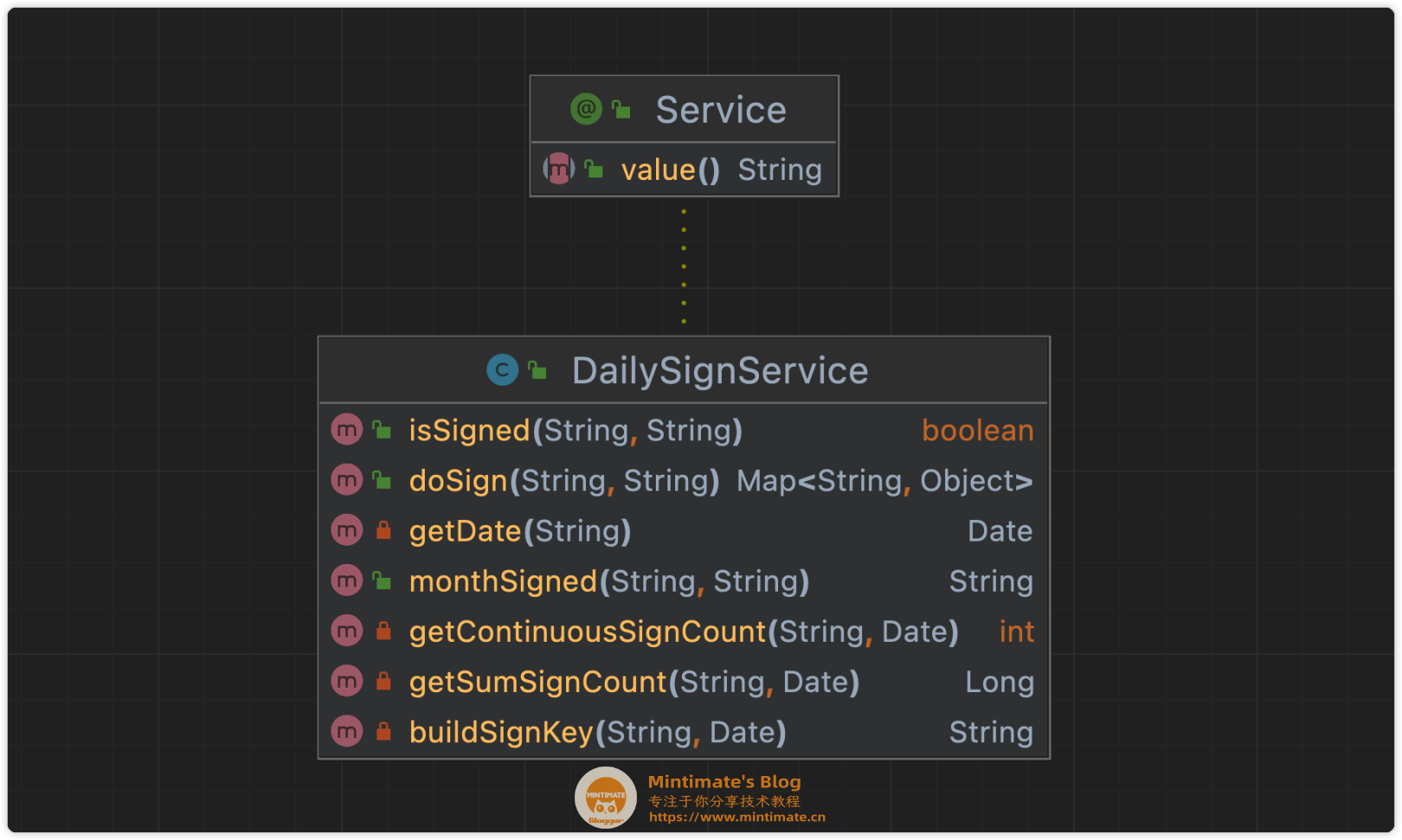Click the dotted annotation edge between the nodes
The image size is (1402, 840).
[684, 266]
